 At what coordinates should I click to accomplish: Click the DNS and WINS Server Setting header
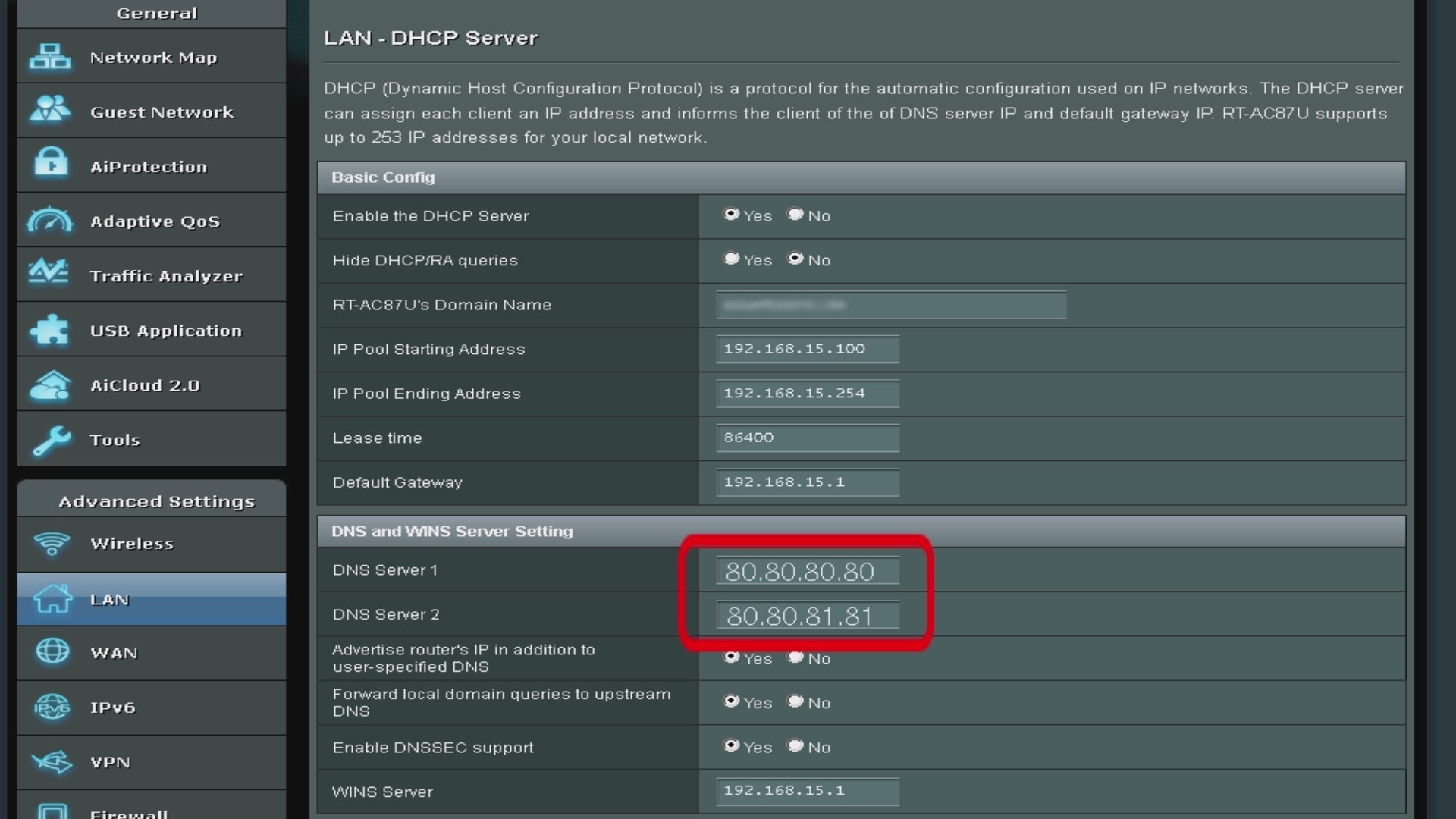861,532
